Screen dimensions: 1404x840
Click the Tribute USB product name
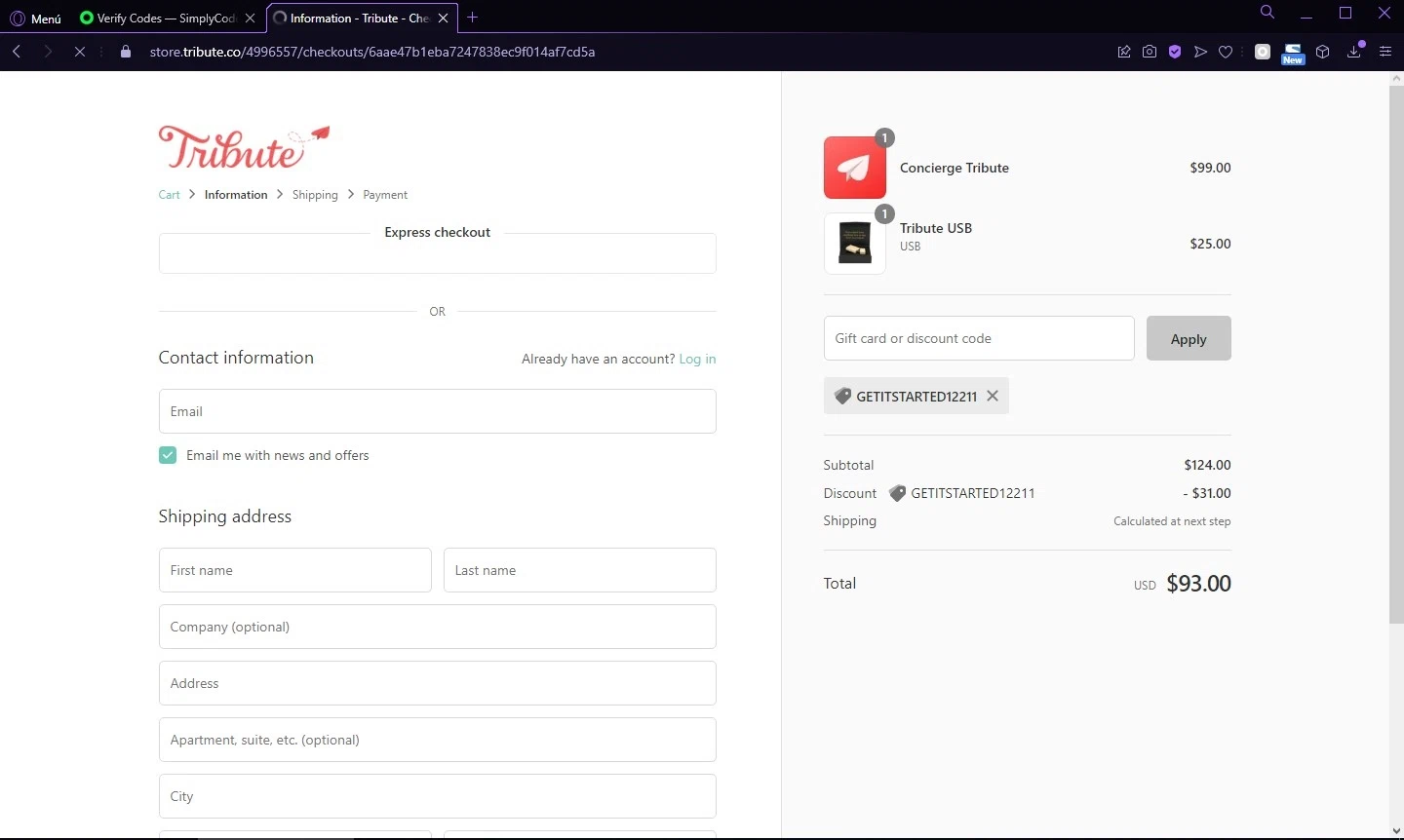936,228
